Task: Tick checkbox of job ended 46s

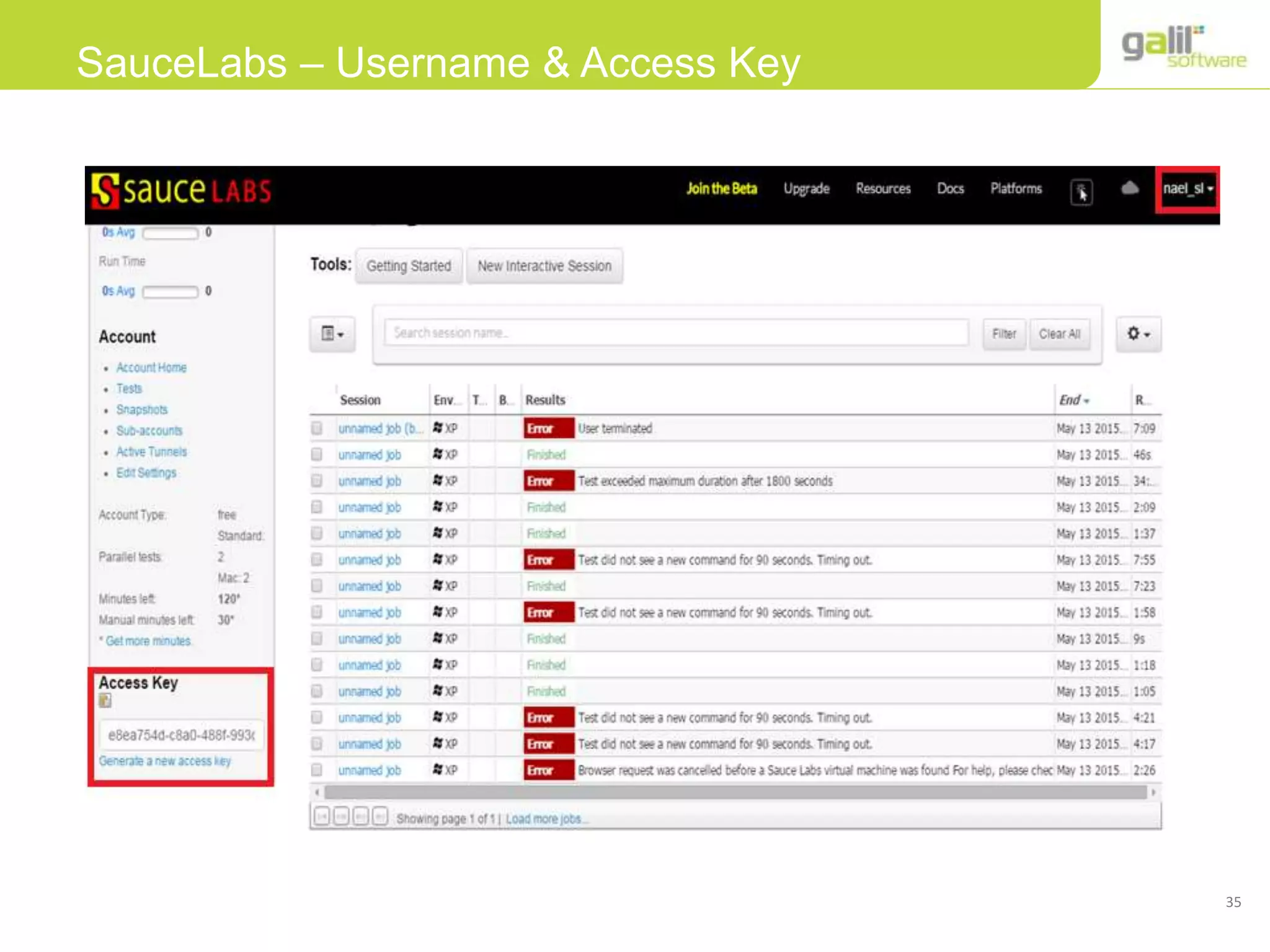Action: click(x=317, y=455)
